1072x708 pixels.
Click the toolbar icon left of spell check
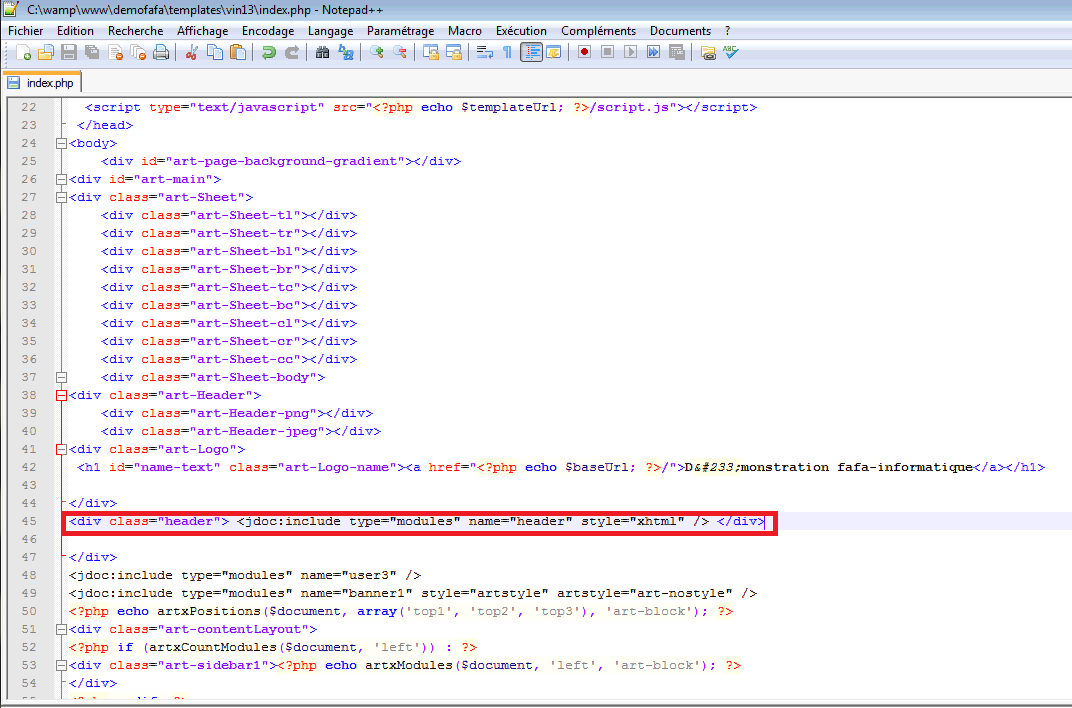pos(708,53)
